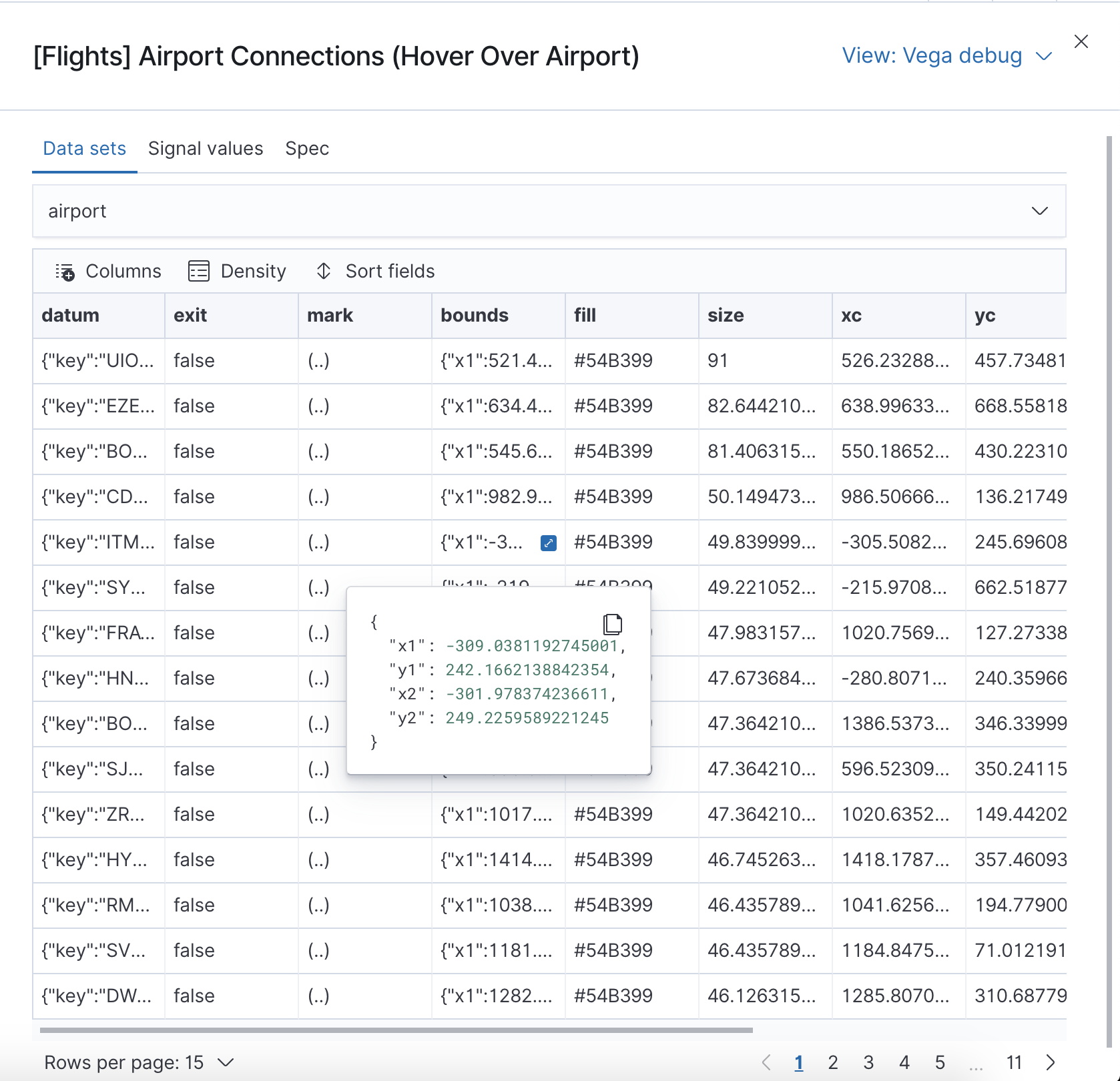
Task: Jump to page 3
Action: pyautogui.click(x=868, y=1062)
